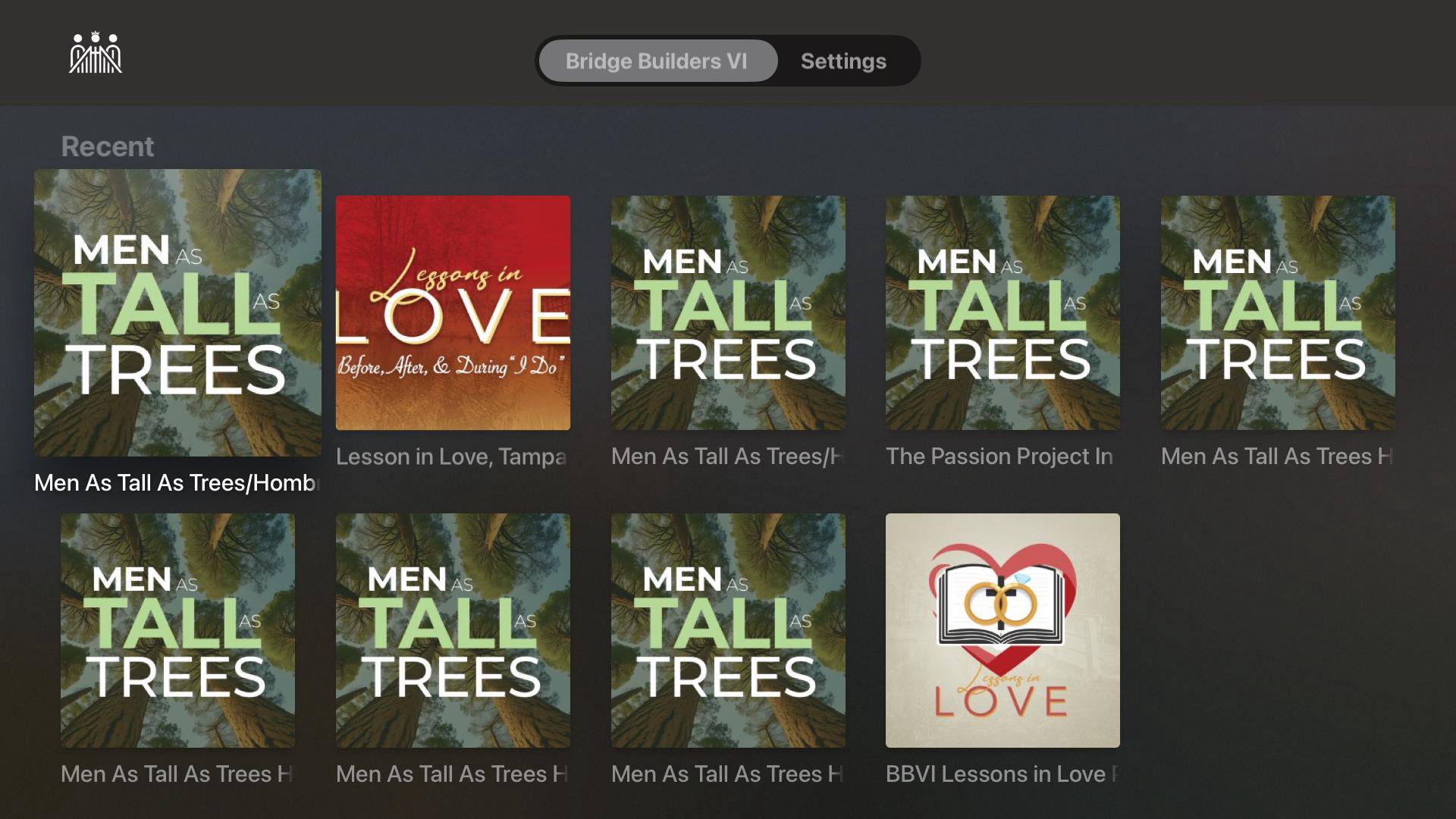Click the title under the bottom row's first artwork
Screen dimensions: 1456x819
(x=177, y=774)
